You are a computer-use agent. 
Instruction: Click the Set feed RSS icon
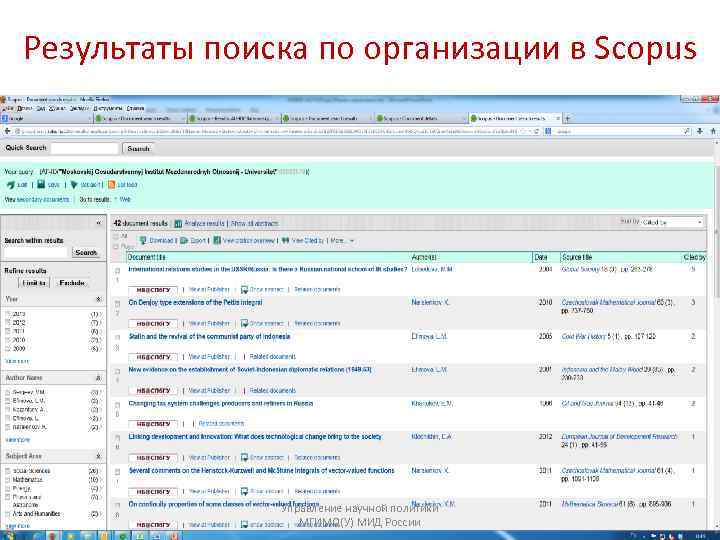[111, 185]
